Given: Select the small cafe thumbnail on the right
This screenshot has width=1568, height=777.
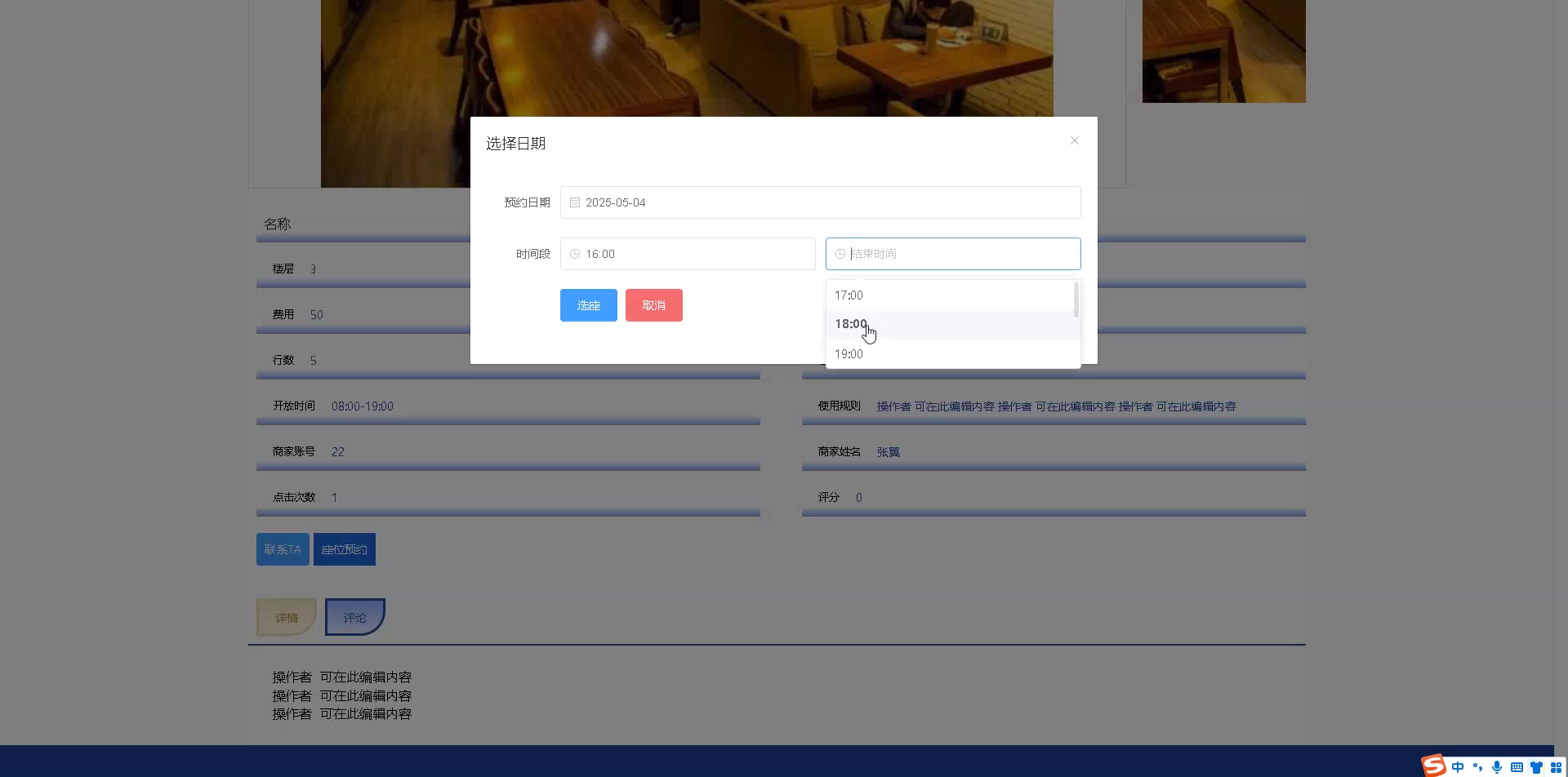Looking at the screenshot, I should click(x=1223, y=51).
